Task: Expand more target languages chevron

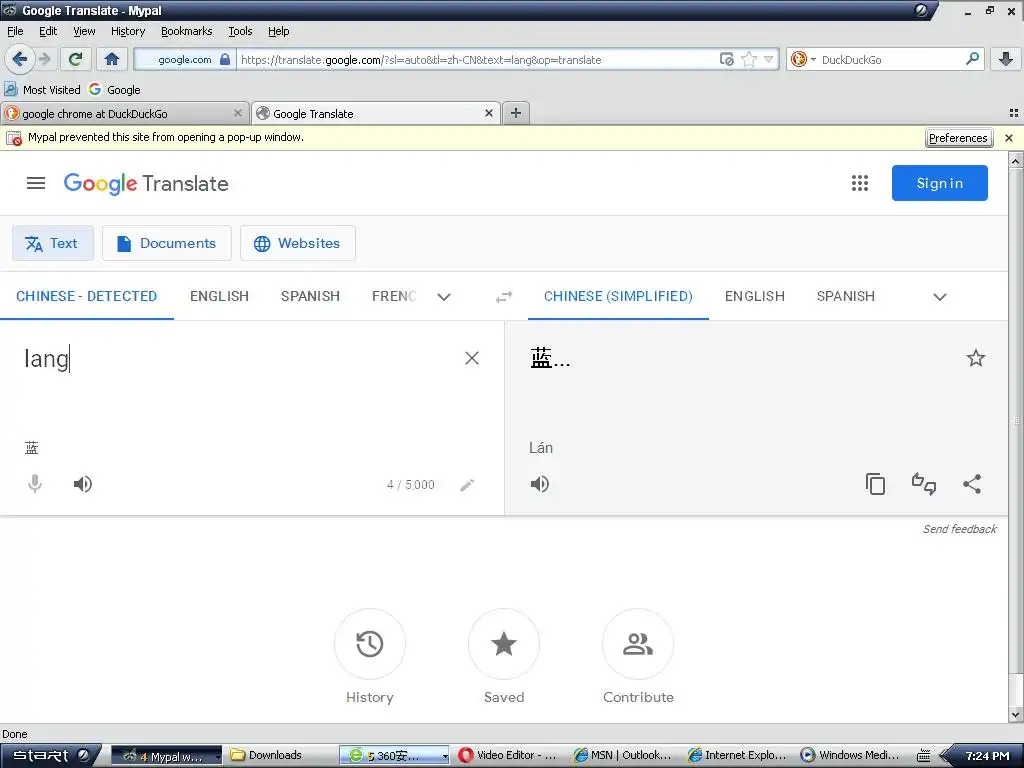Action: pyautogui.click(x=939, y=297)
